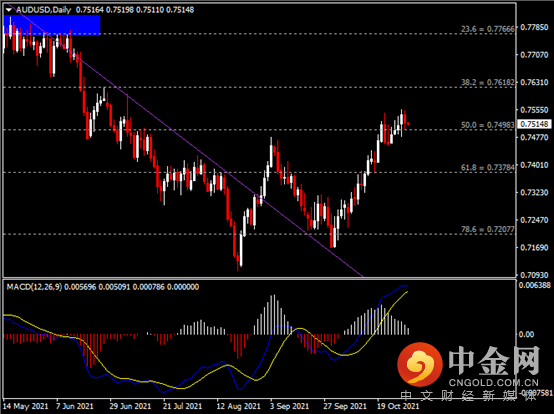Click the 14 May 2021 date label
The width and height of the screenshot is (554, 414).
coord(25,406)
